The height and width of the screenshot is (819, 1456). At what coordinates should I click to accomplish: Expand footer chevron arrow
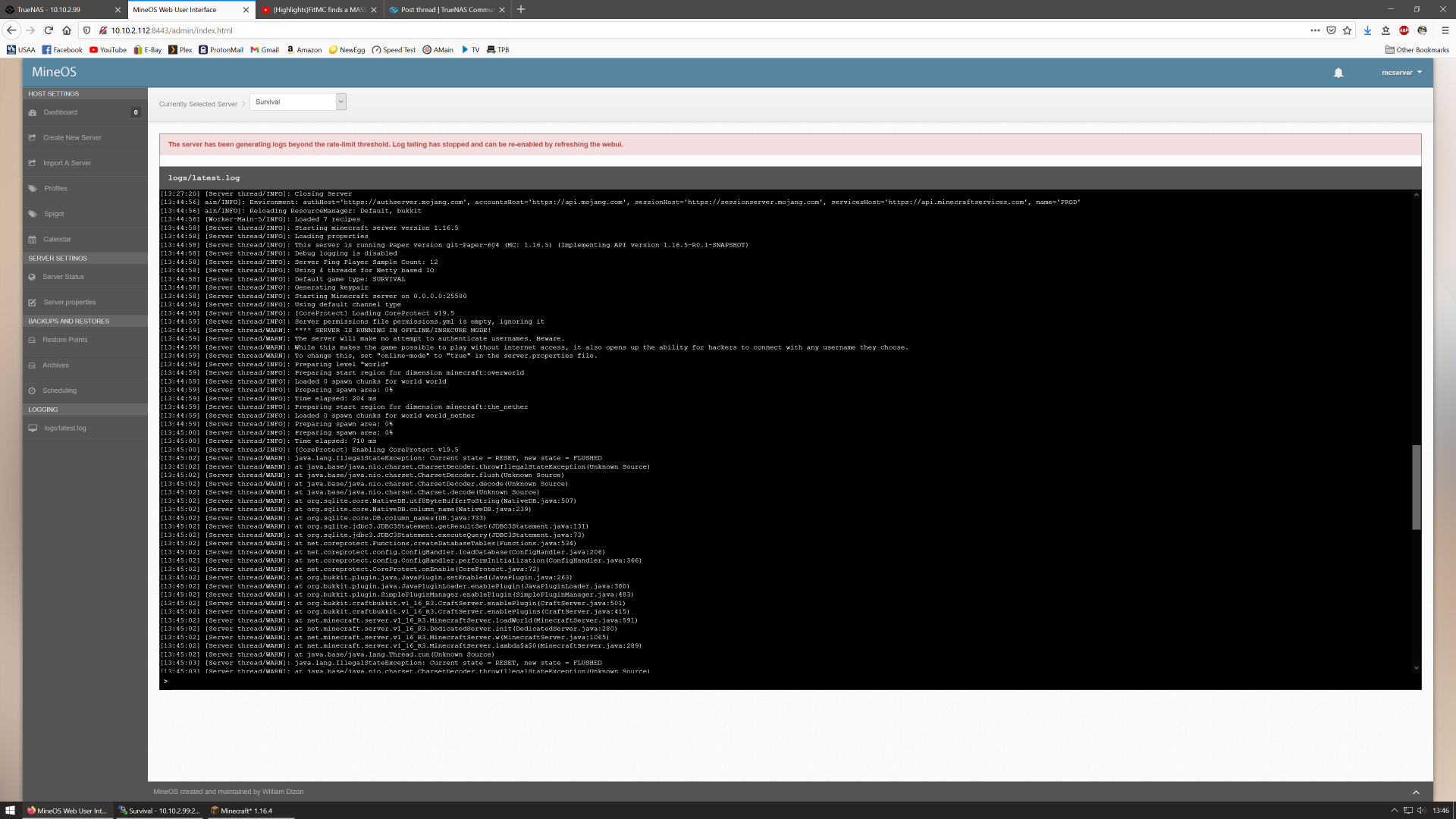(1415, 792)
